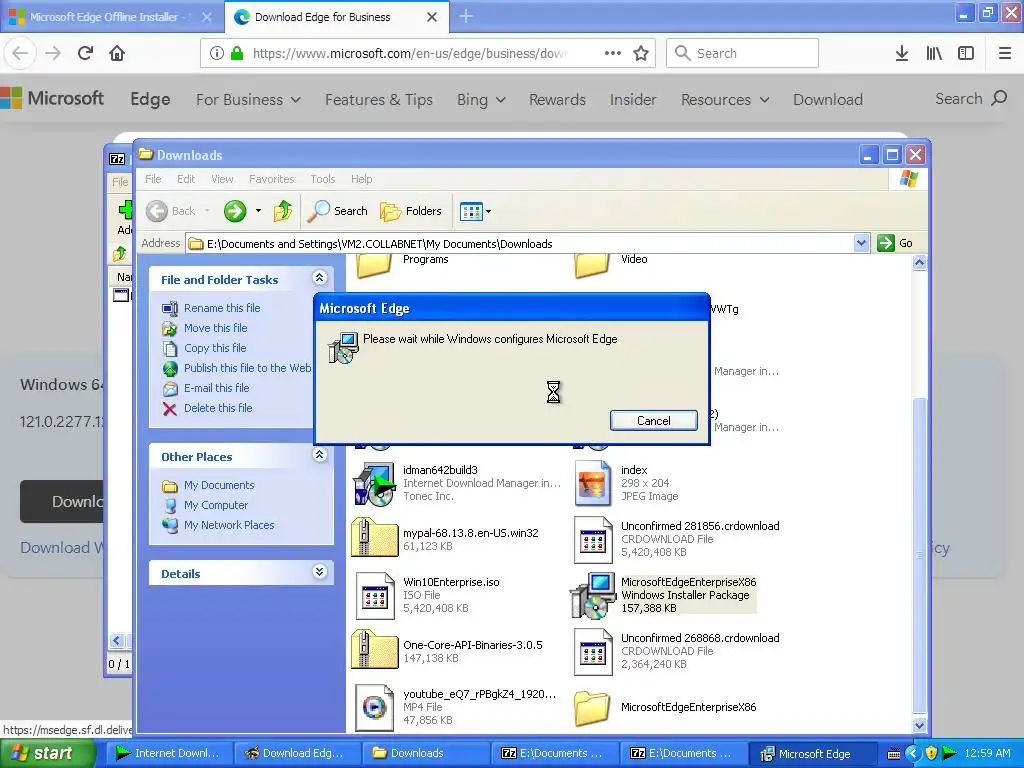The width and height of the screenshot is (1024, 768).
Task: Expand the Resources website menu
Action: pyautogui.click(x=726, y=99)
